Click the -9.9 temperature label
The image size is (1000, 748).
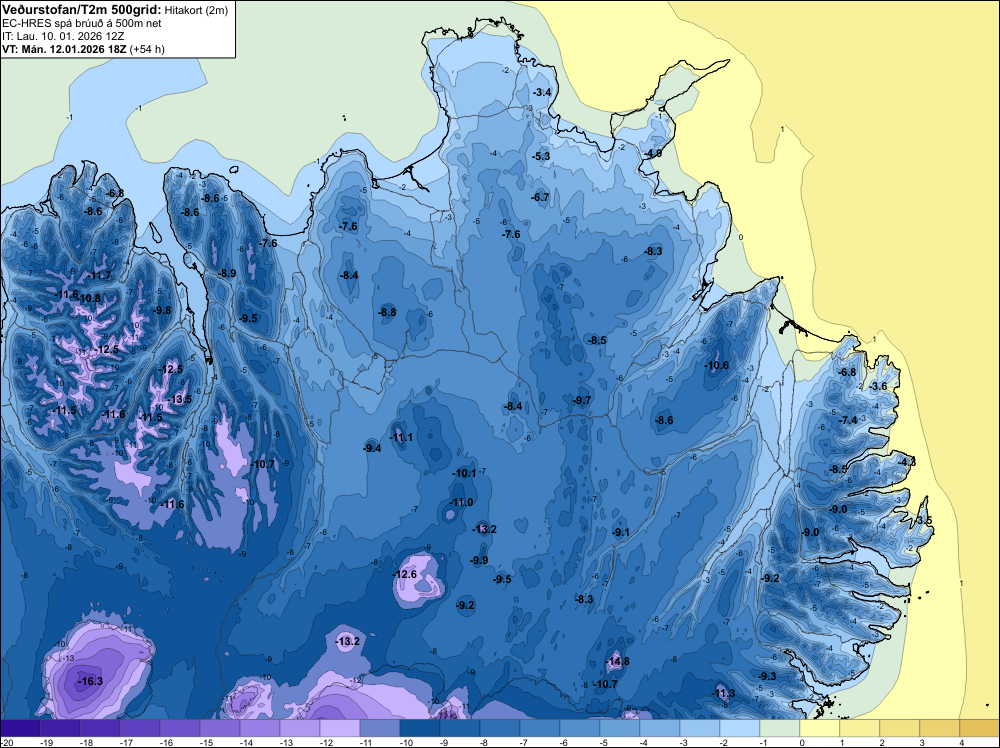[478, 560]
